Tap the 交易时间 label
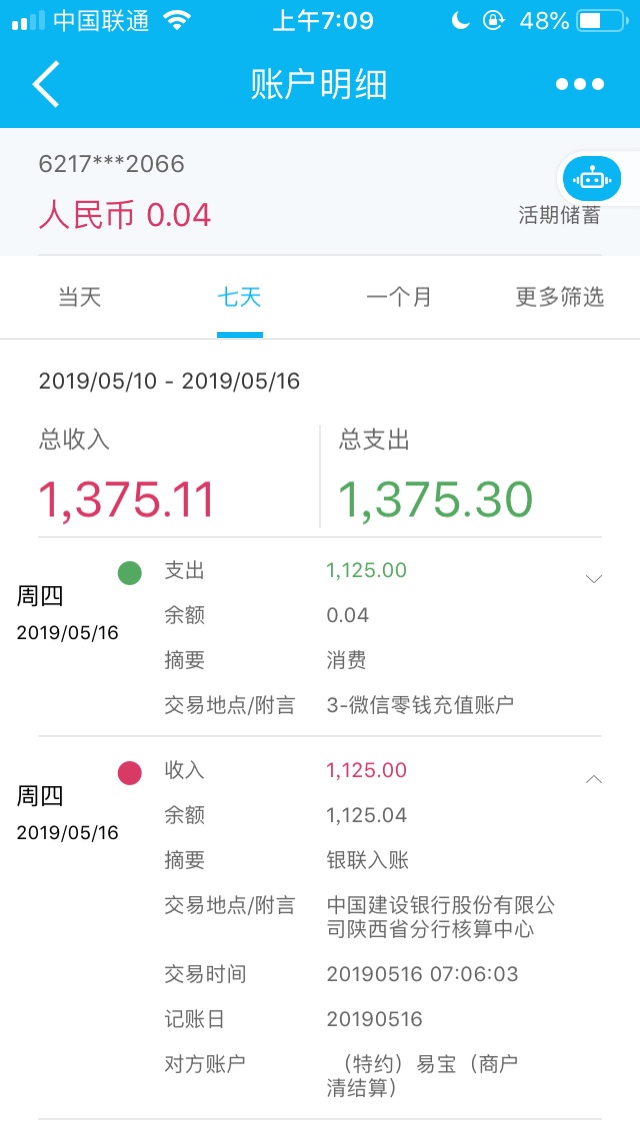This screenshot has width=640, height=1136. coord(205,974)
